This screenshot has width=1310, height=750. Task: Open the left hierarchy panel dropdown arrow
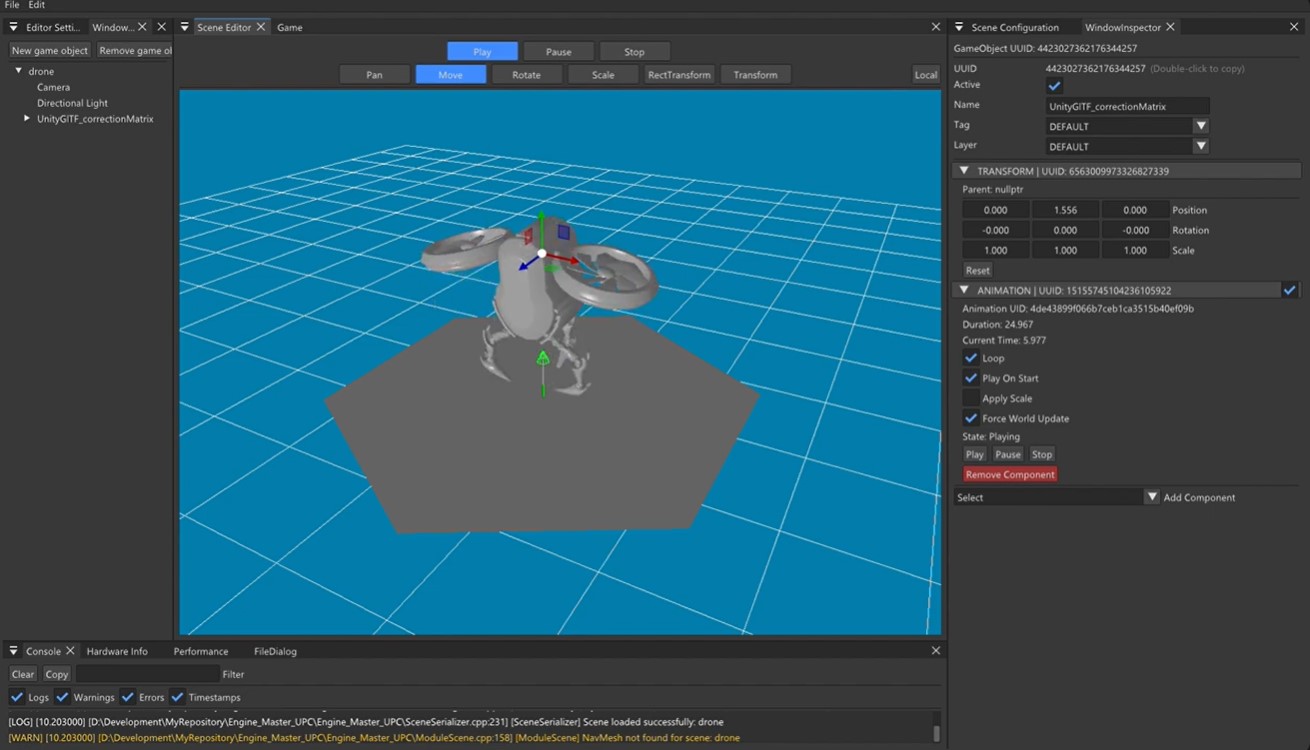tap(14, 27)
